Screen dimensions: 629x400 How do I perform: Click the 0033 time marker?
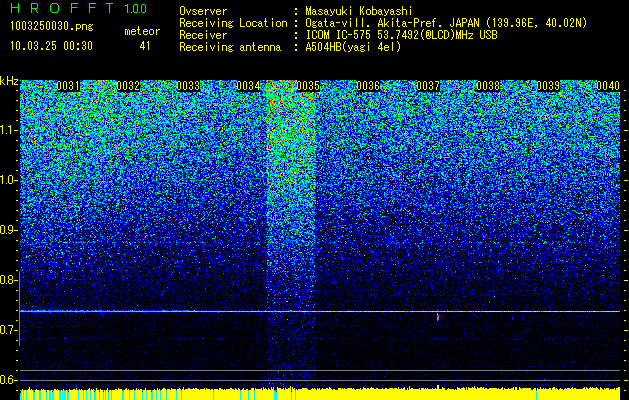click(188, 86)
